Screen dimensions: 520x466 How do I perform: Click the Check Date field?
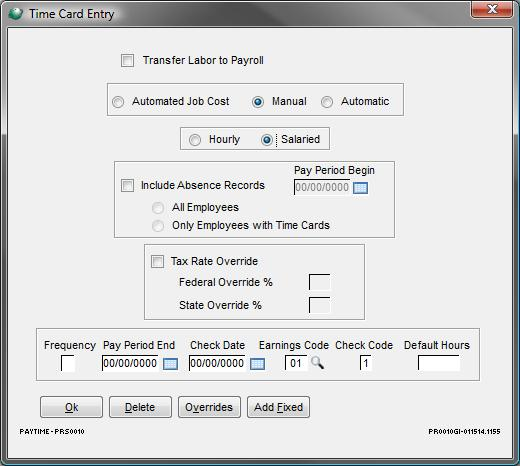(218, 363)
